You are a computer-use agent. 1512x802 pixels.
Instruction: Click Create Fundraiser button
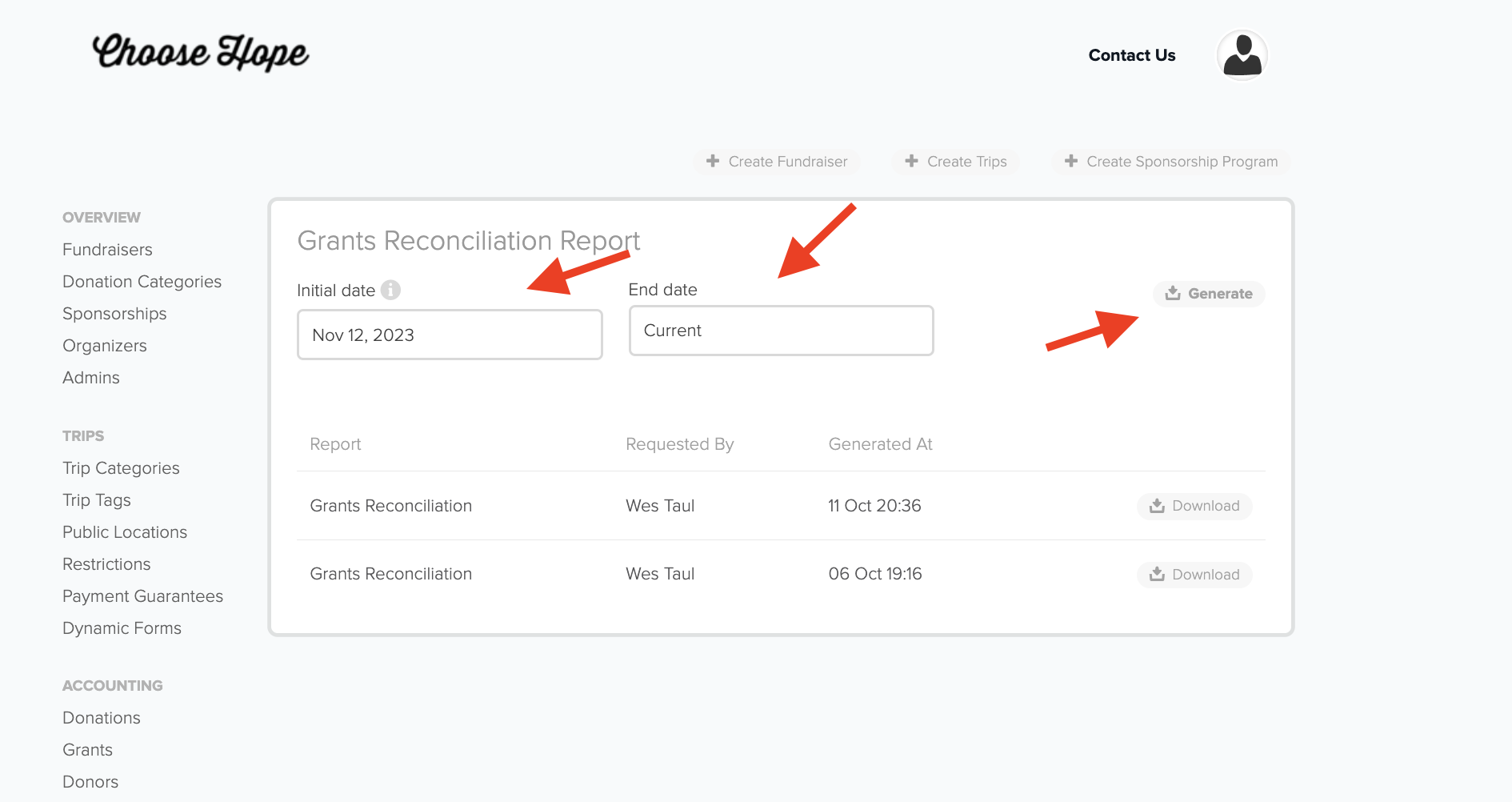coord(777,162)
